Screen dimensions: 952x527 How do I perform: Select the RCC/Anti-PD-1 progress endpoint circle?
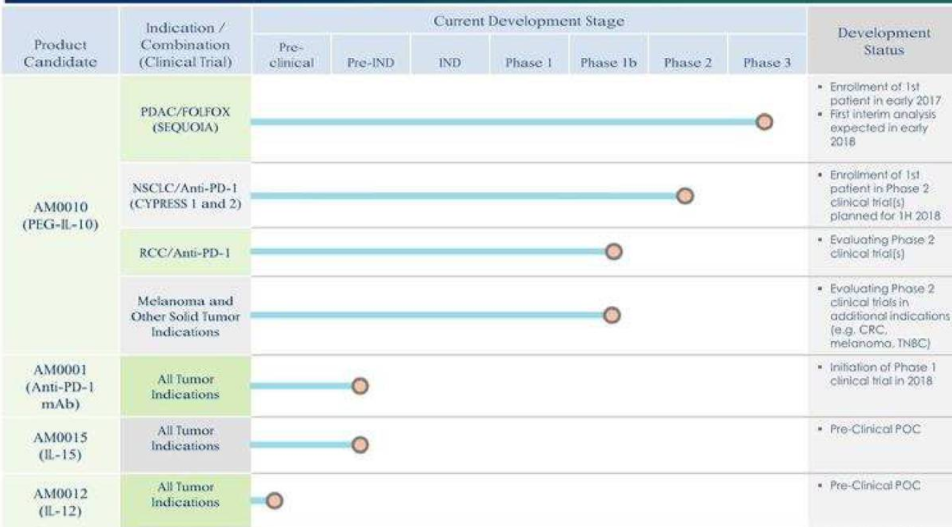coord(614,252)
